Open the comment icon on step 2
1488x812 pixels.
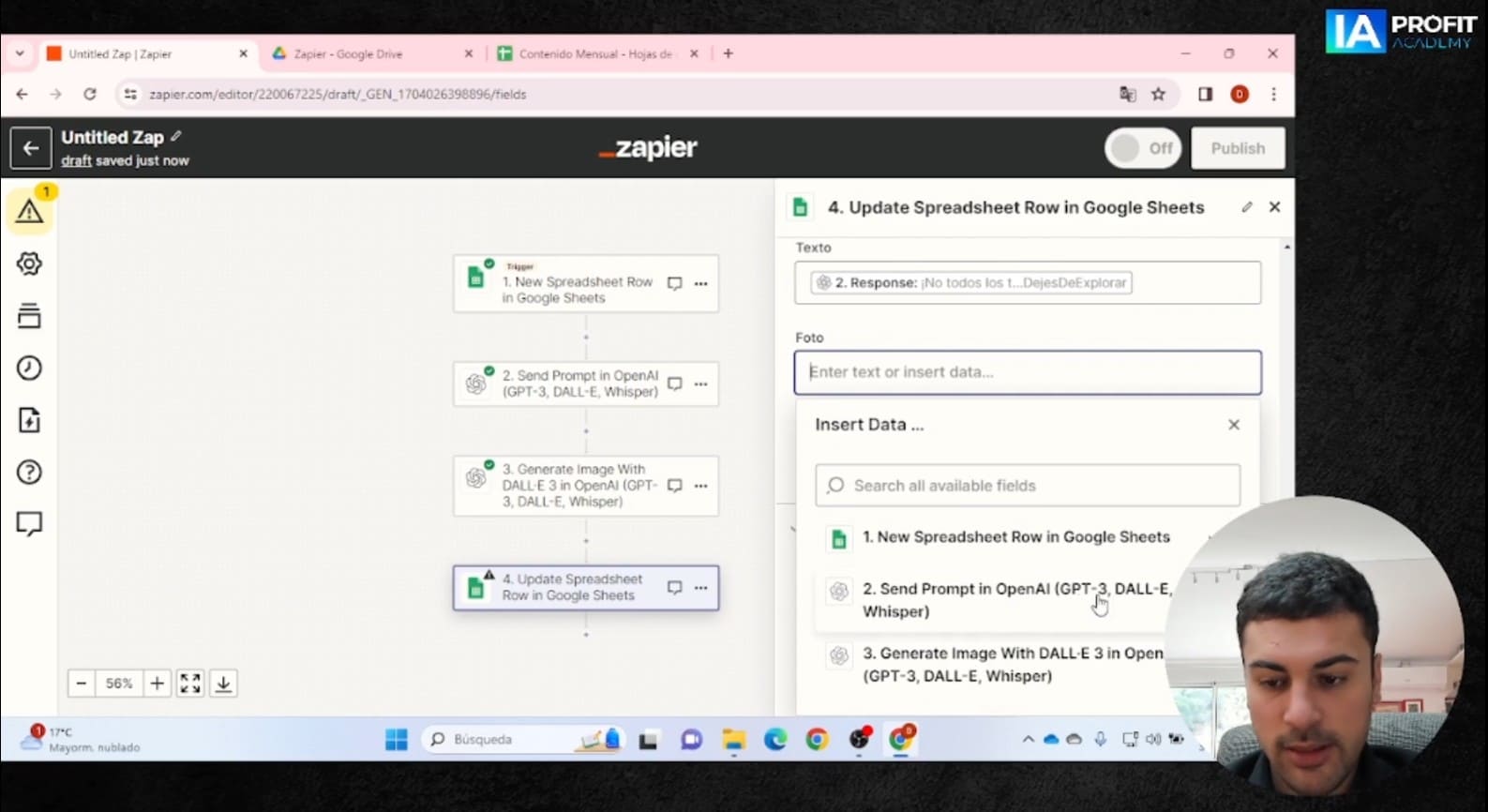[x=674, y=383]
